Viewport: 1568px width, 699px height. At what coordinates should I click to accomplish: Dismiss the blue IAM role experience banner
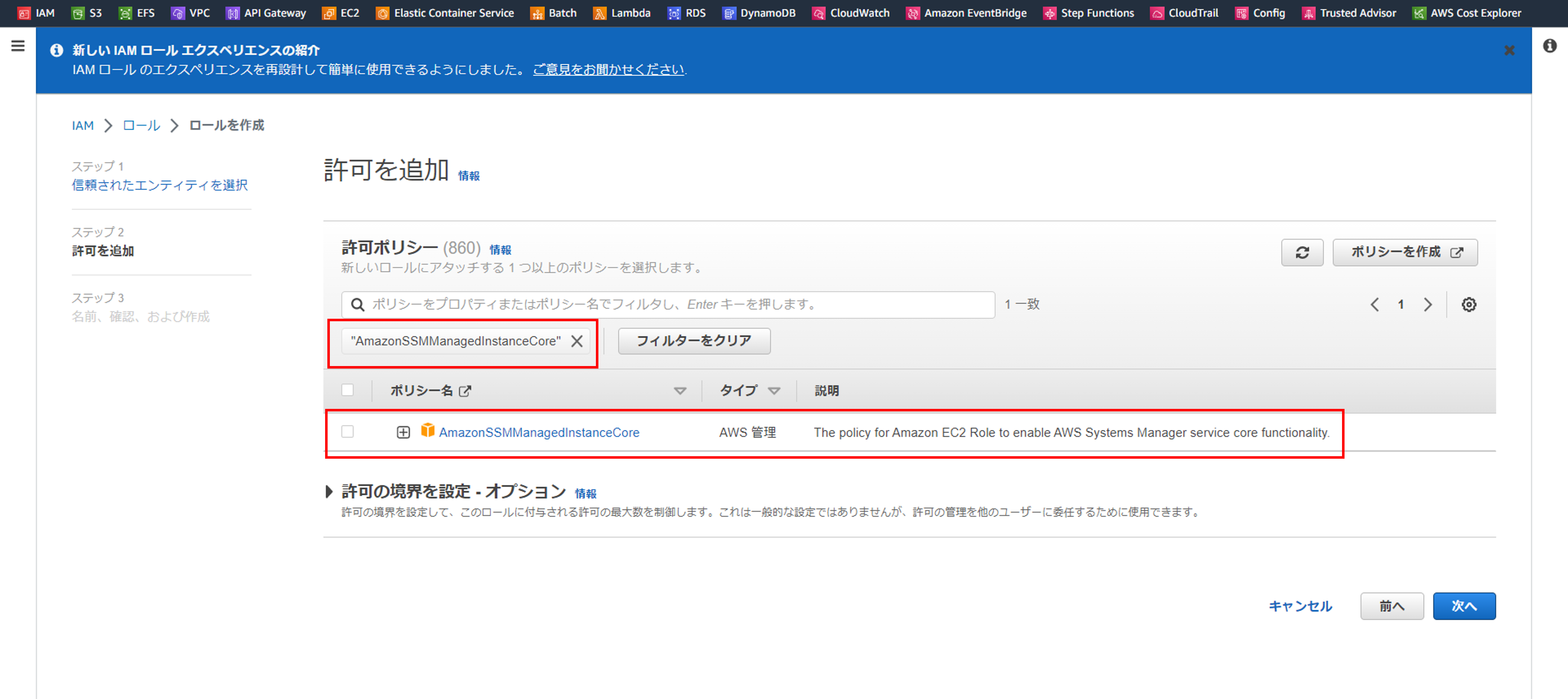pos(1509,51)
